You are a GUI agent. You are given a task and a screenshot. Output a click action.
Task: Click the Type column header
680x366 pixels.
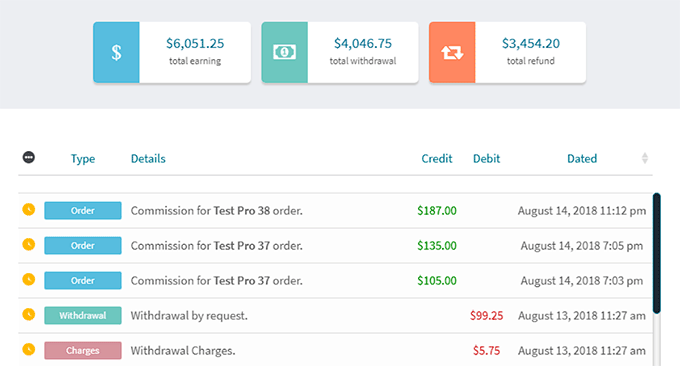[x=83, y=159]
